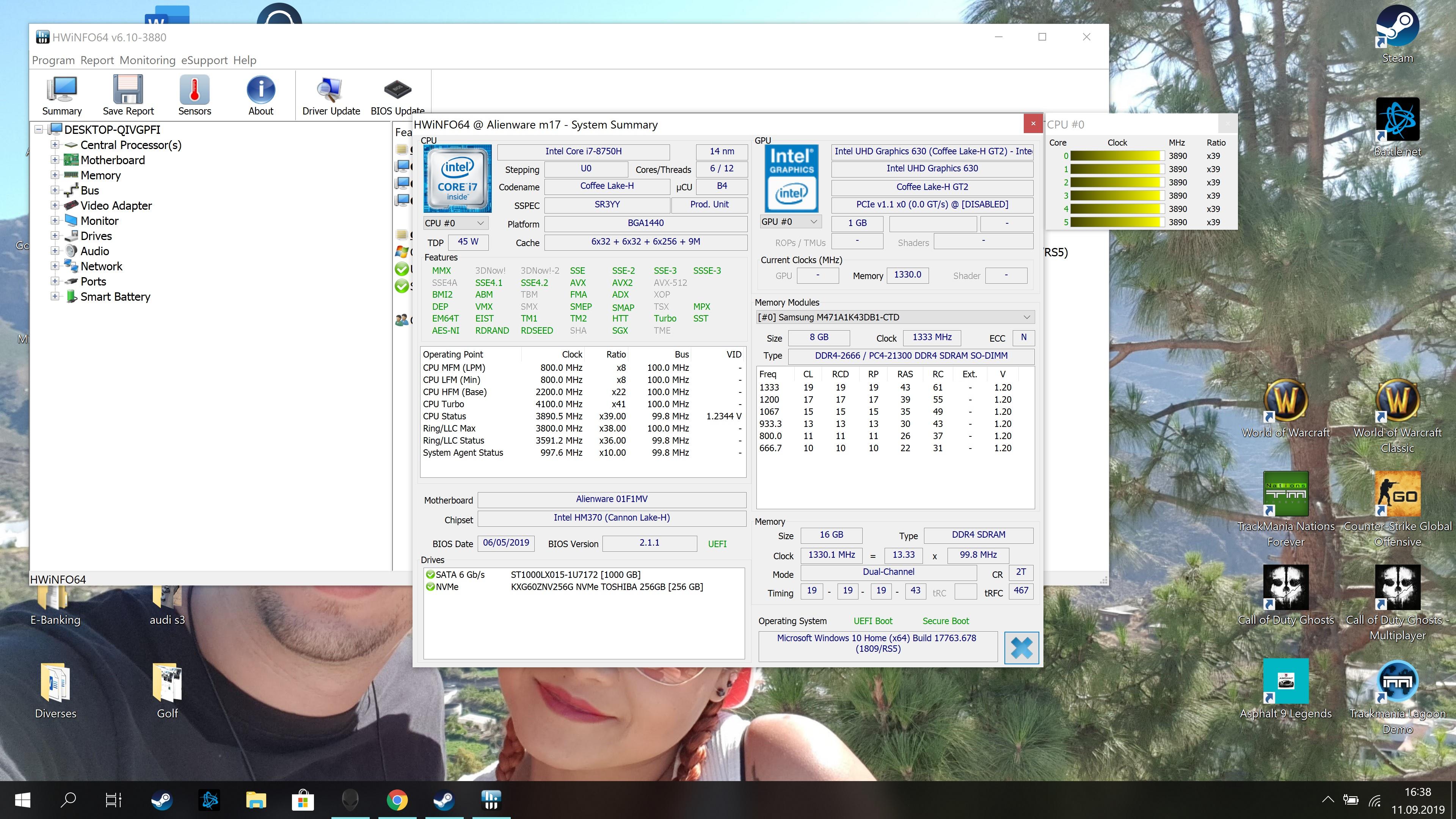Open the Driver Update tool
Viewport: 1456px width, 819px height.
pos(331,96)
